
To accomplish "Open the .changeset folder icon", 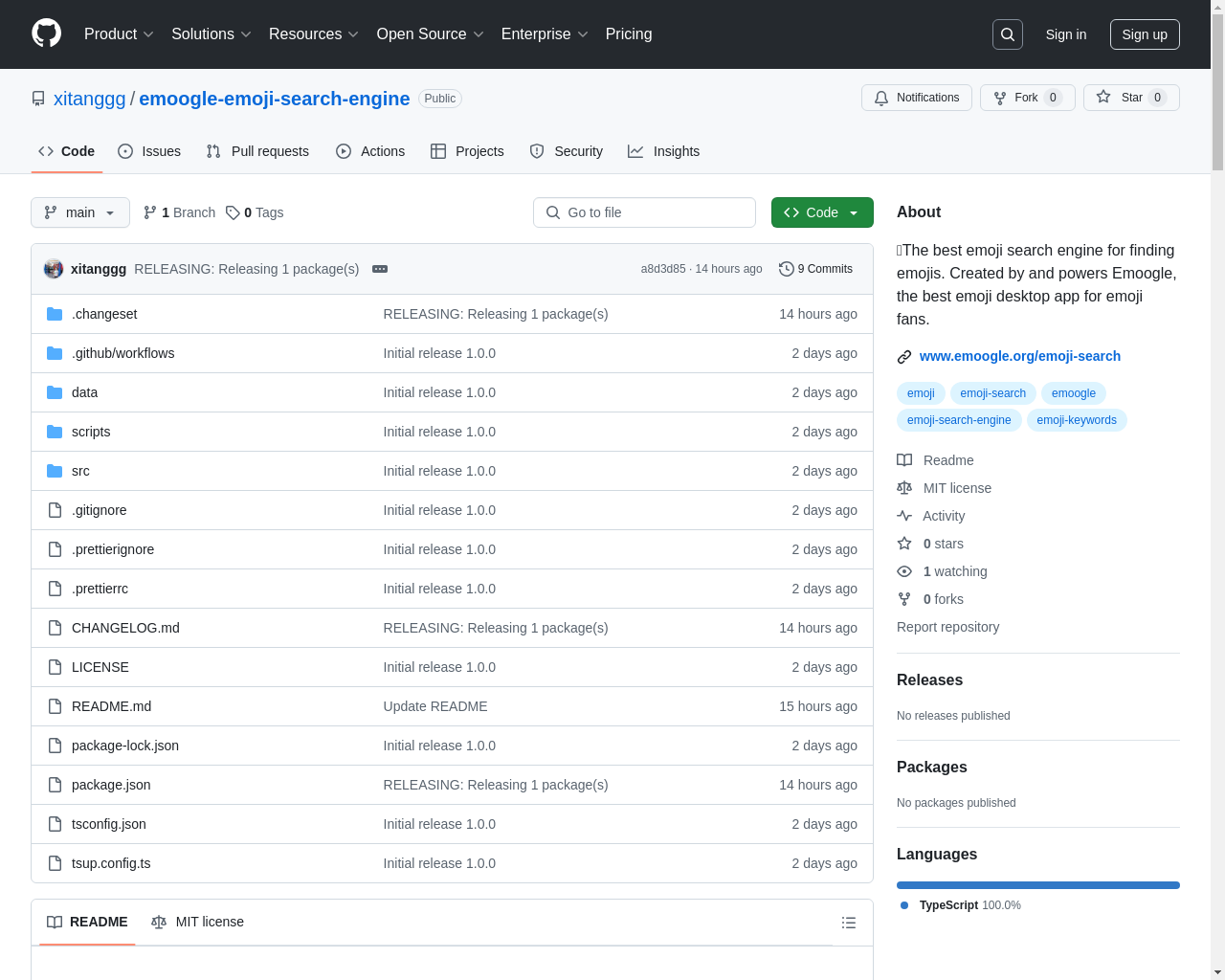I will (55, 314).
